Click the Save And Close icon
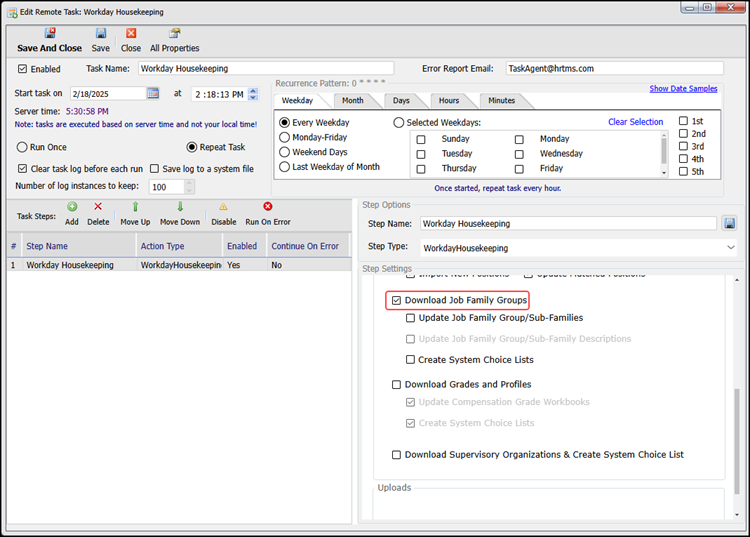Screen dimensions: 750x537 click(x=50, y=33)
